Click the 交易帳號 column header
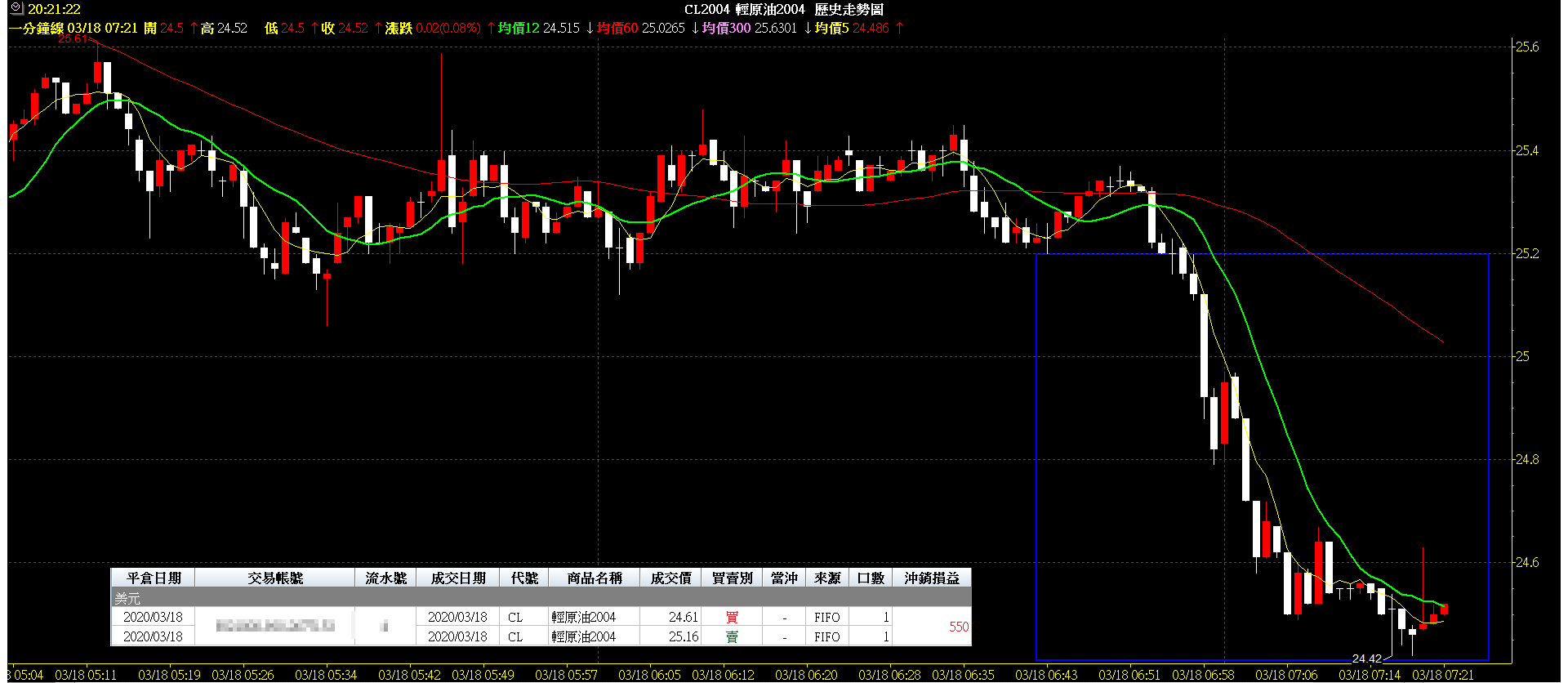 [275, 578]
